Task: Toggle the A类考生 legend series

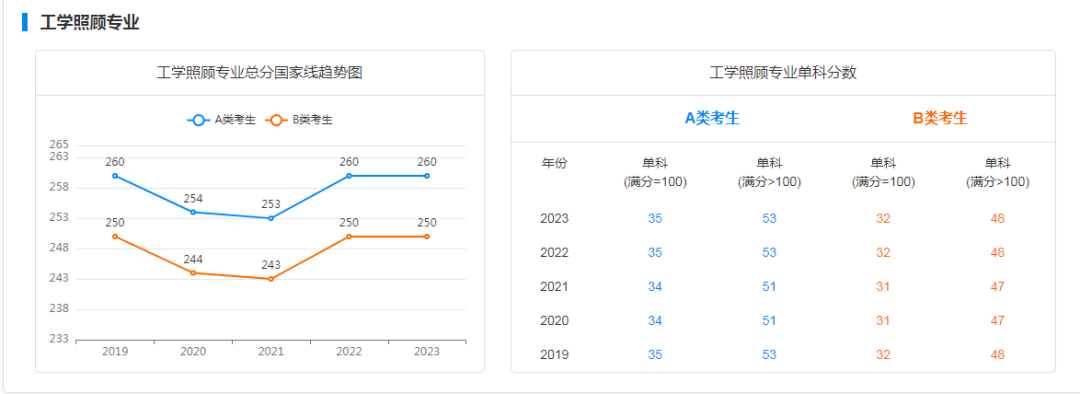Action: coord(221,120)
